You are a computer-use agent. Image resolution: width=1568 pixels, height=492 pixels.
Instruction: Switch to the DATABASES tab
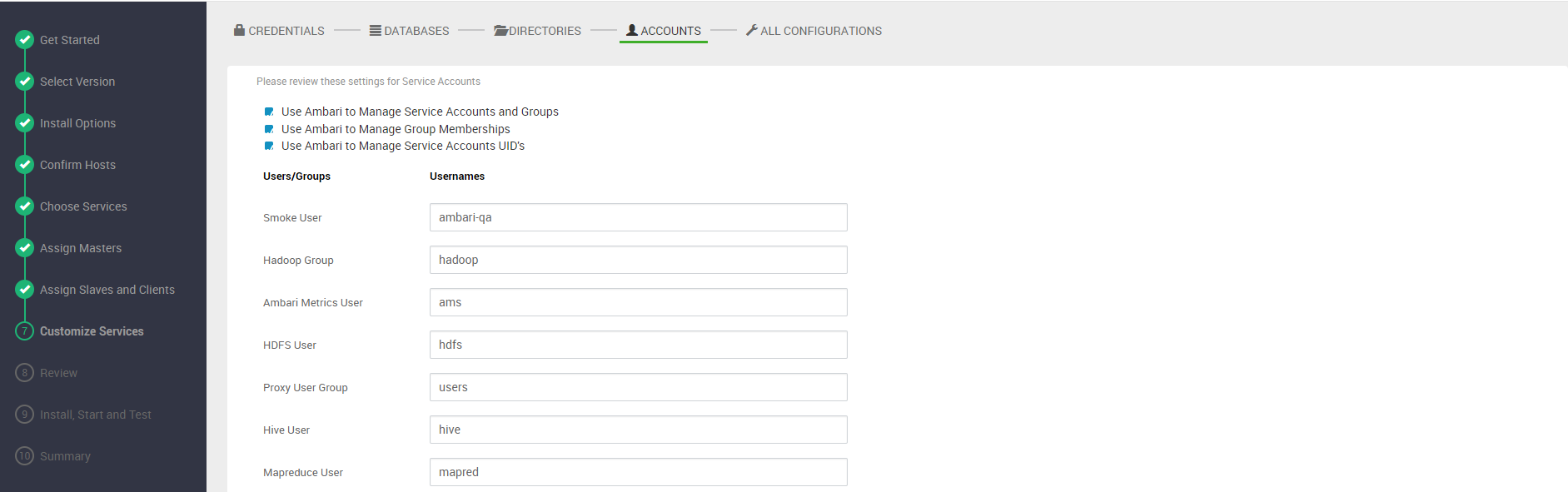click(410, 31)
